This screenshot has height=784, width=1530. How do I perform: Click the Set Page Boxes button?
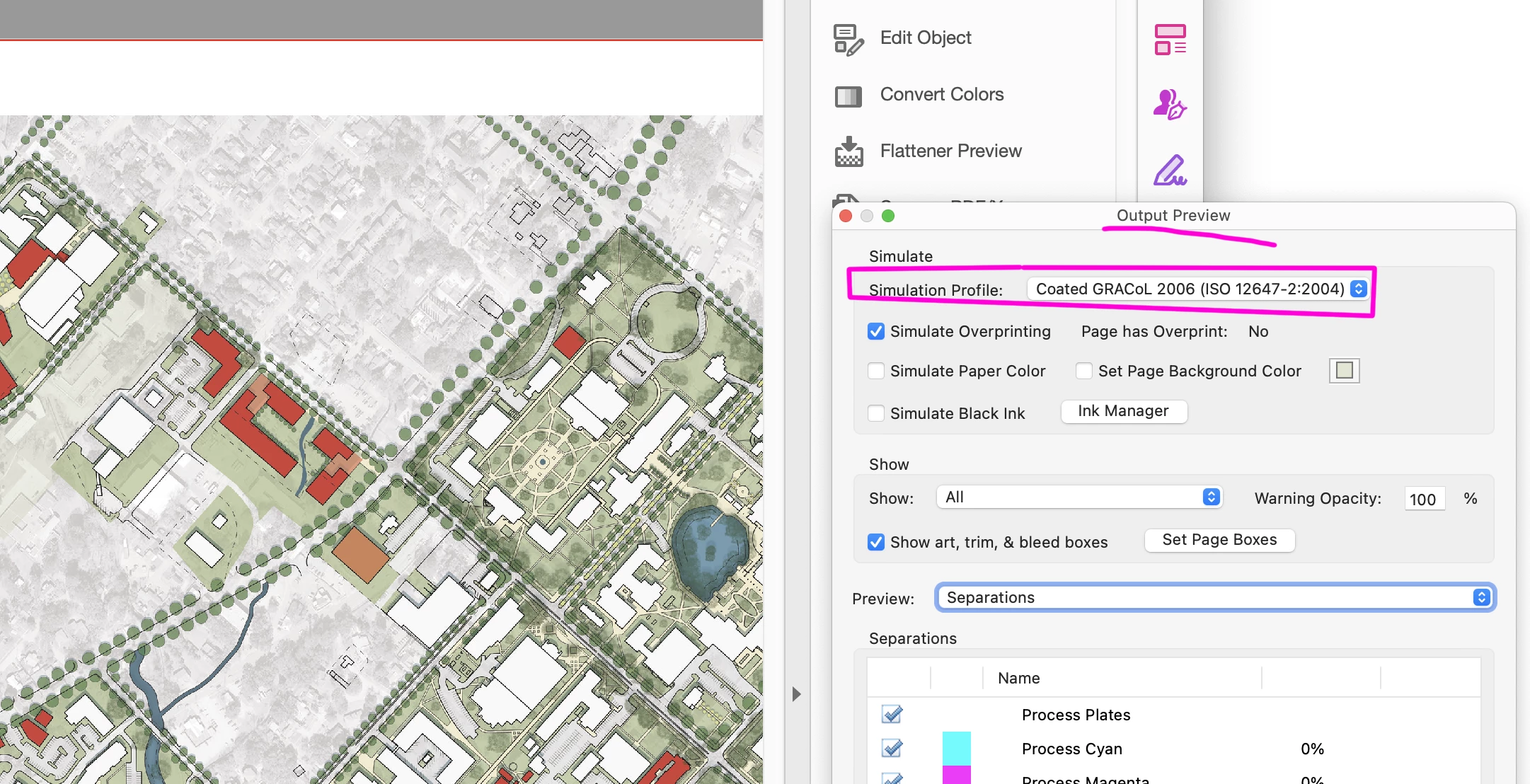click(x=1219, y=540)
